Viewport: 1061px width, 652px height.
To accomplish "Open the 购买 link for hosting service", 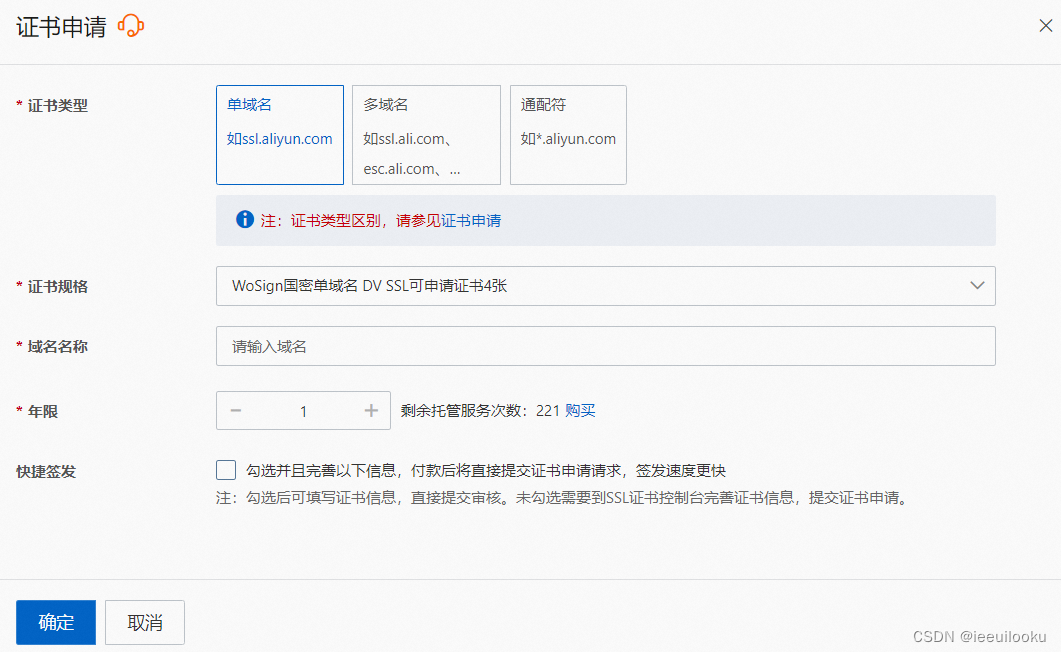I will pyautogui.click(x=581, y=411).
